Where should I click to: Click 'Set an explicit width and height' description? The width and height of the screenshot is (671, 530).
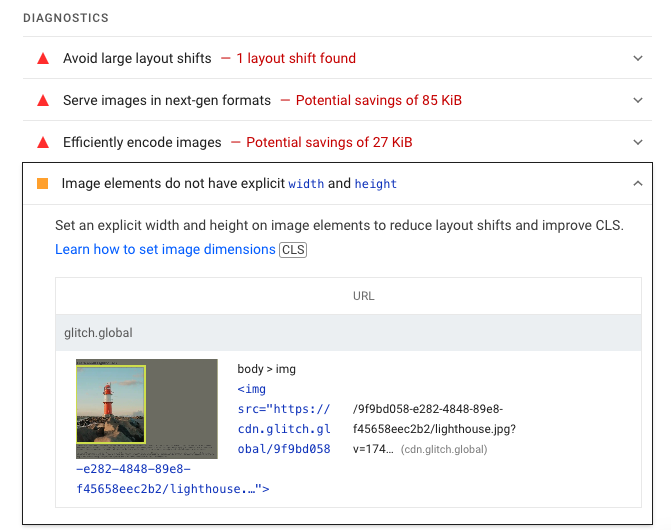click(x=339, y=225)
